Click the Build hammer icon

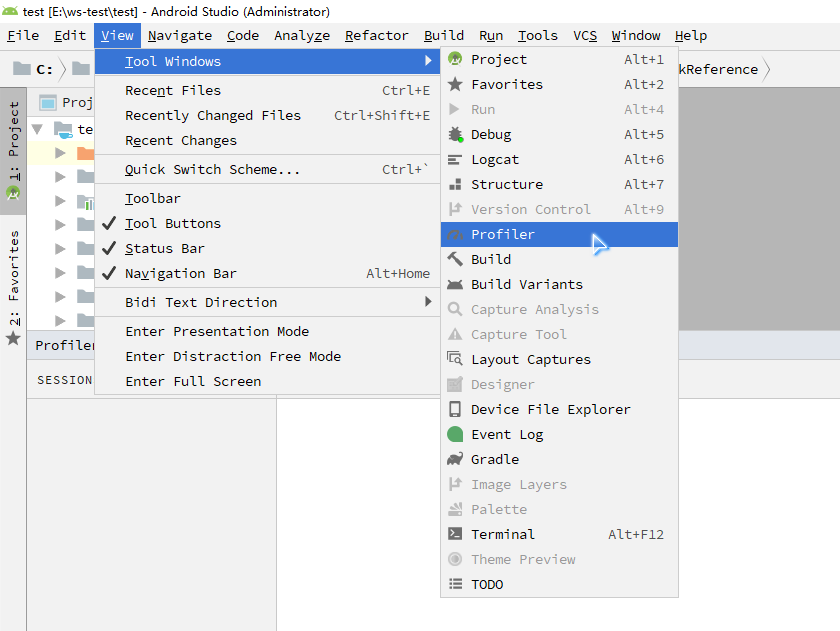[x=455, y=259]
